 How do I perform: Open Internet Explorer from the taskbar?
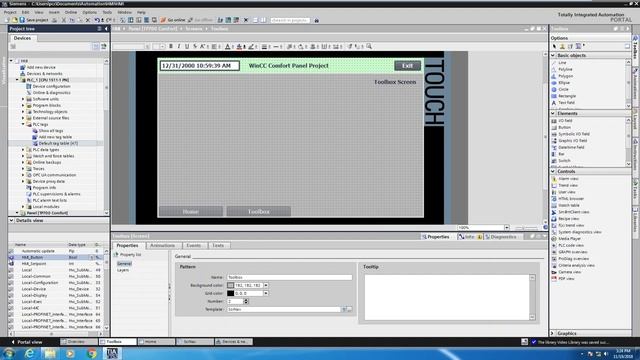click(29, 353)
